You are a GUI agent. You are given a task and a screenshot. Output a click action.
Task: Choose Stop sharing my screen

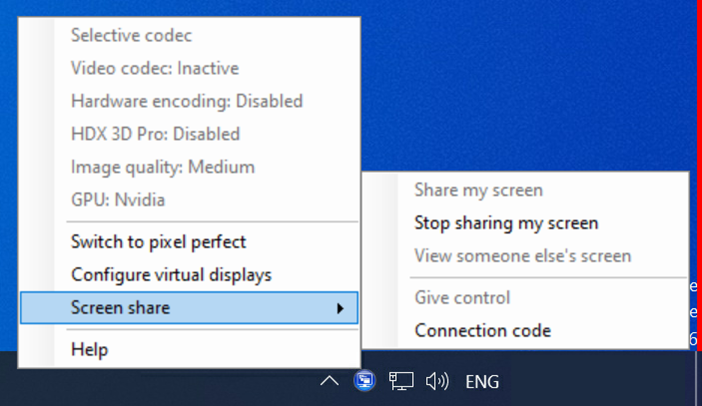tap(506, 223)
